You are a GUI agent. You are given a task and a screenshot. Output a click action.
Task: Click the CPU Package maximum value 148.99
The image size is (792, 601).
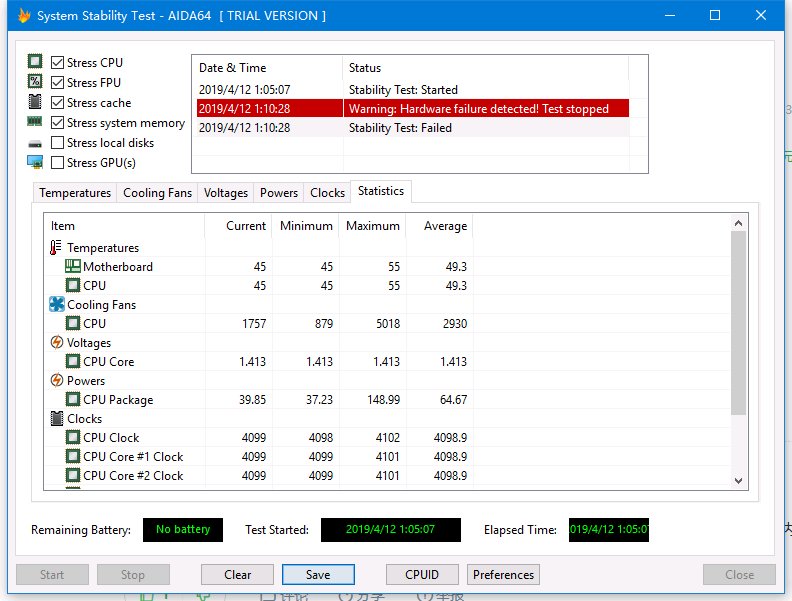[x=383, y=399]
